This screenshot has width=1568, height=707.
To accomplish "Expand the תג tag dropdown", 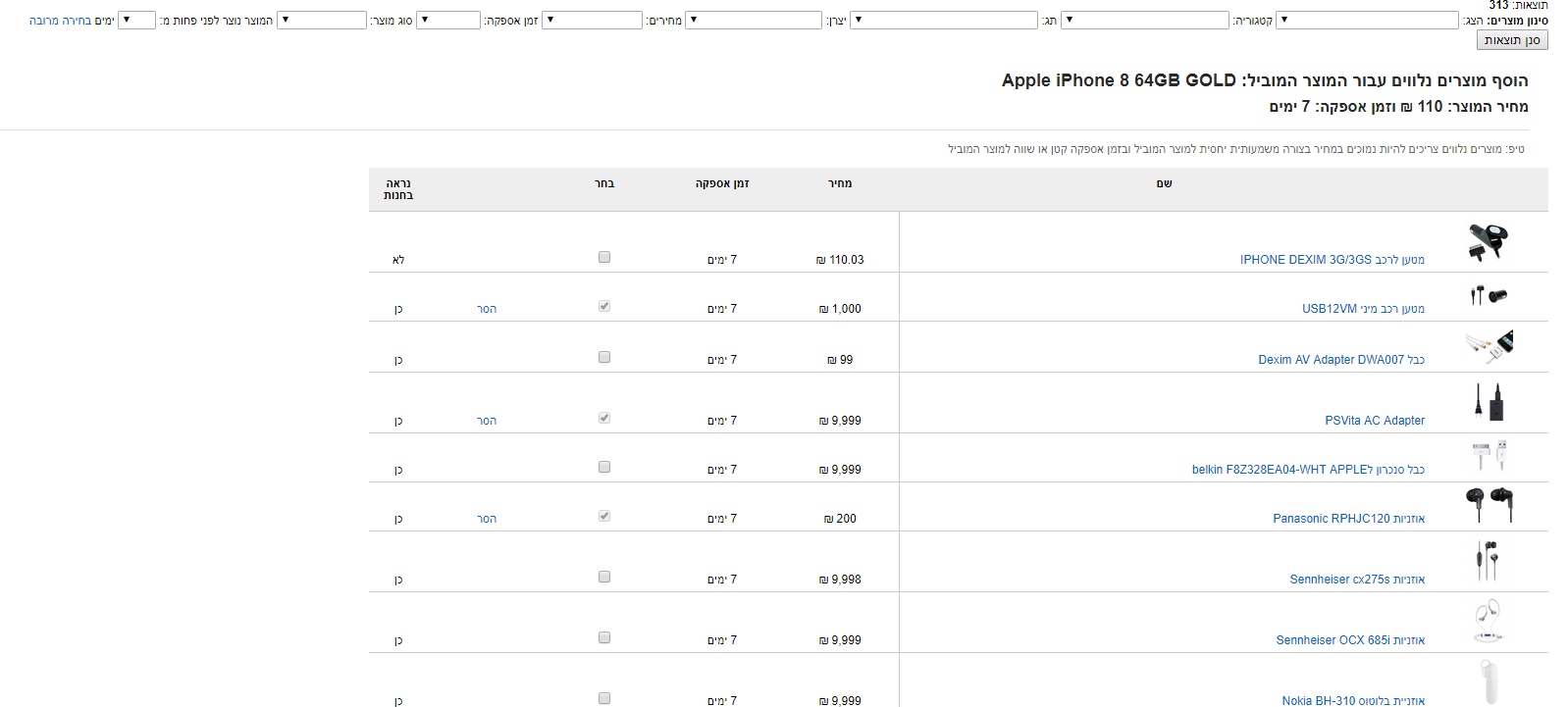I will [x=944, y=20].
